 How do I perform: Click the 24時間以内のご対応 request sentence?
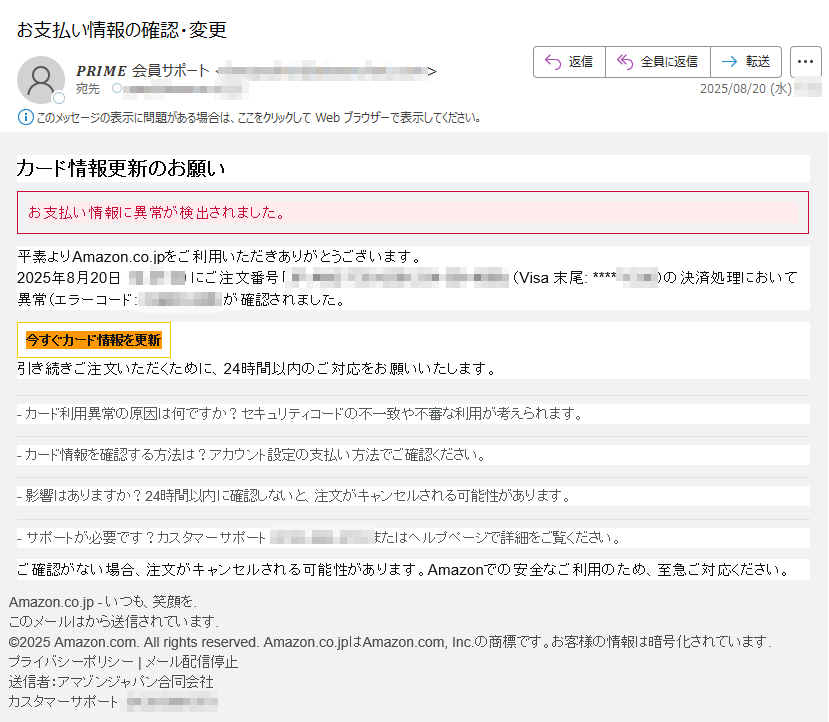(x=256, y=368)
